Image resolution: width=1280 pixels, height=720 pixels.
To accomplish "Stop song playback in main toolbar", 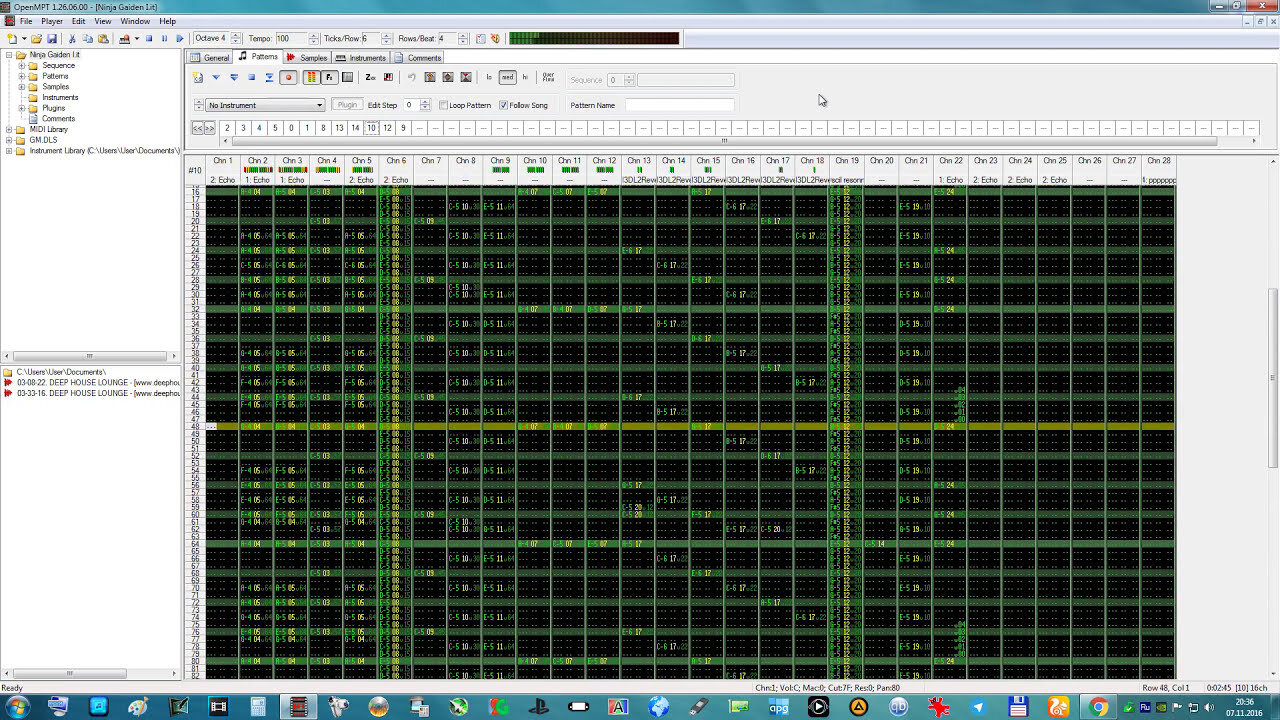I will pyautogui.click(x=149, y=39).
